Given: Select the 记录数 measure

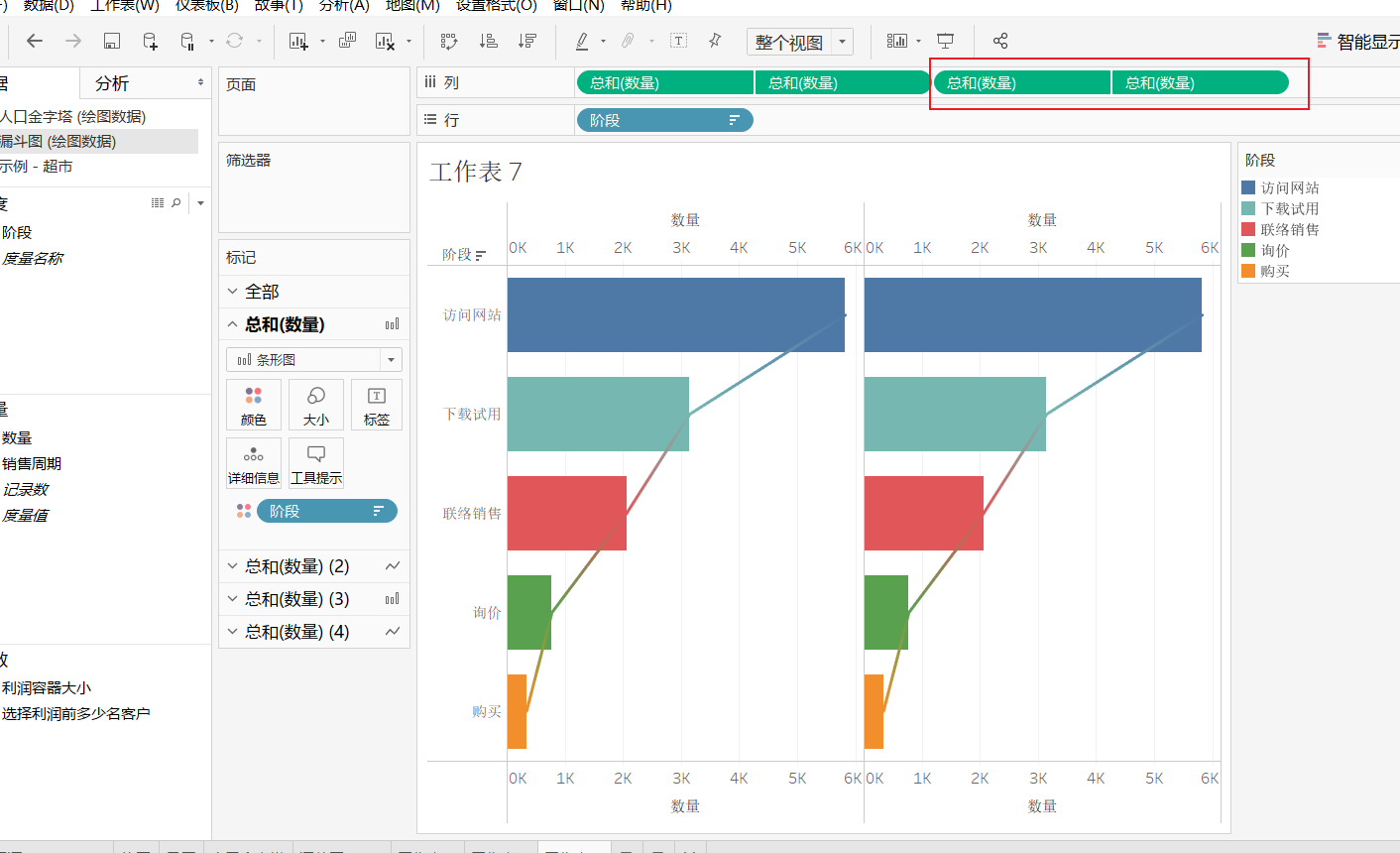Looking at the screenshot, I should coord(25,489).
